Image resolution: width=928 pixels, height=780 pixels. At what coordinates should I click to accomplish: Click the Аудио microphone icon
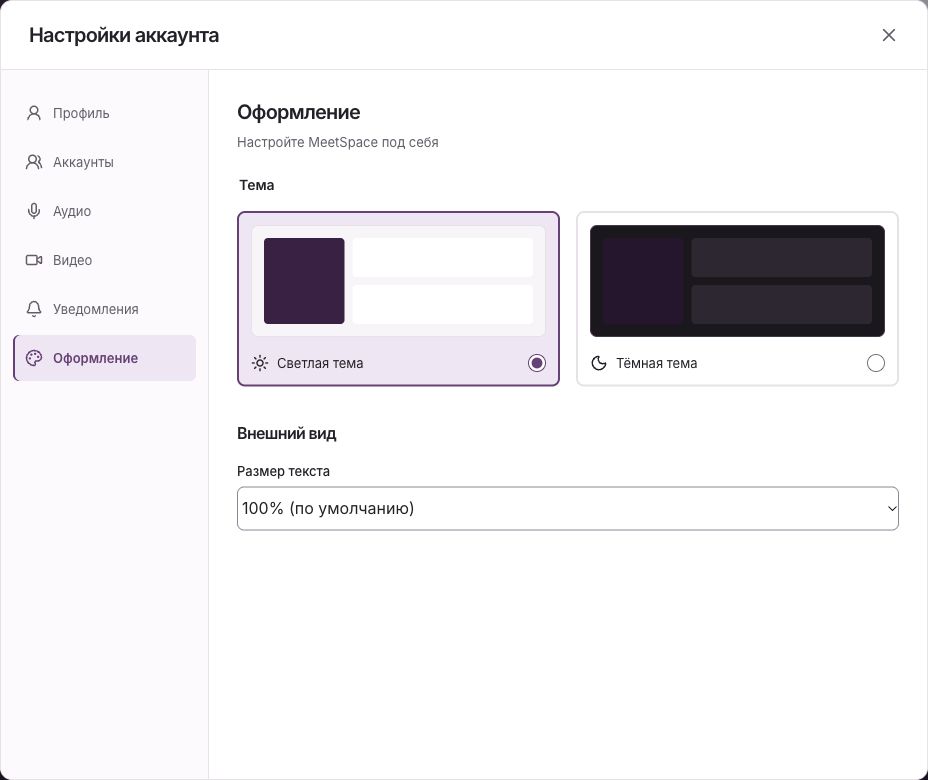coord(34,211)
